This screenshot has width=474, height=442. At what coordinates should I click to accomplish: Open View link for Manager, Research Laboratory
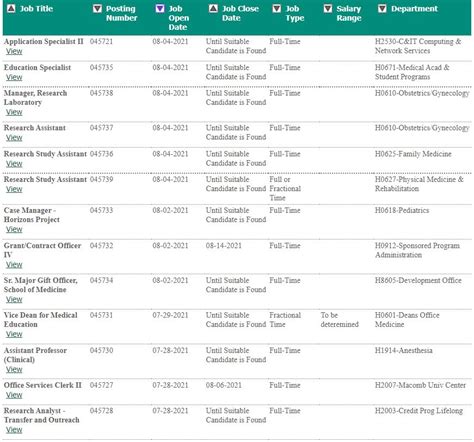(14, 112)
